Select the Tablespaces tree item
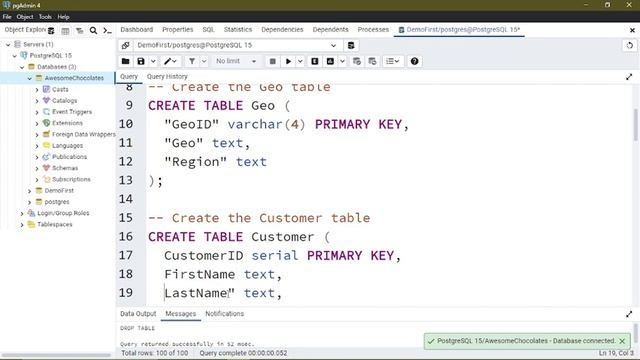The image size is (640, 360). click(54, 224)
